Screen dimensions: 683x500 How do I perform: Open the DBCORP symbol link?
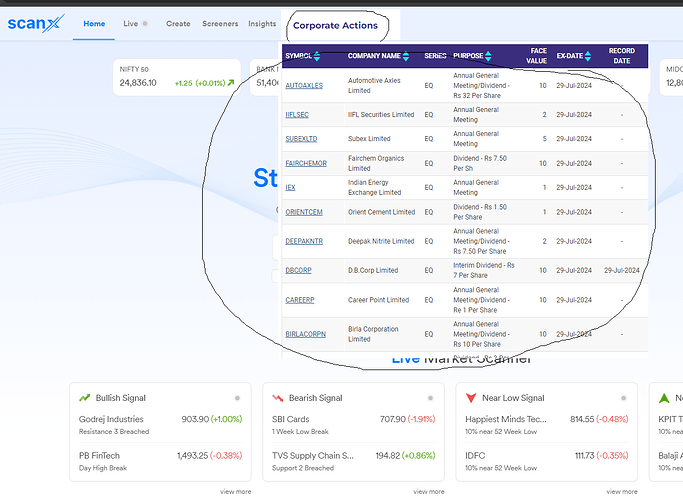coord(298,270)
